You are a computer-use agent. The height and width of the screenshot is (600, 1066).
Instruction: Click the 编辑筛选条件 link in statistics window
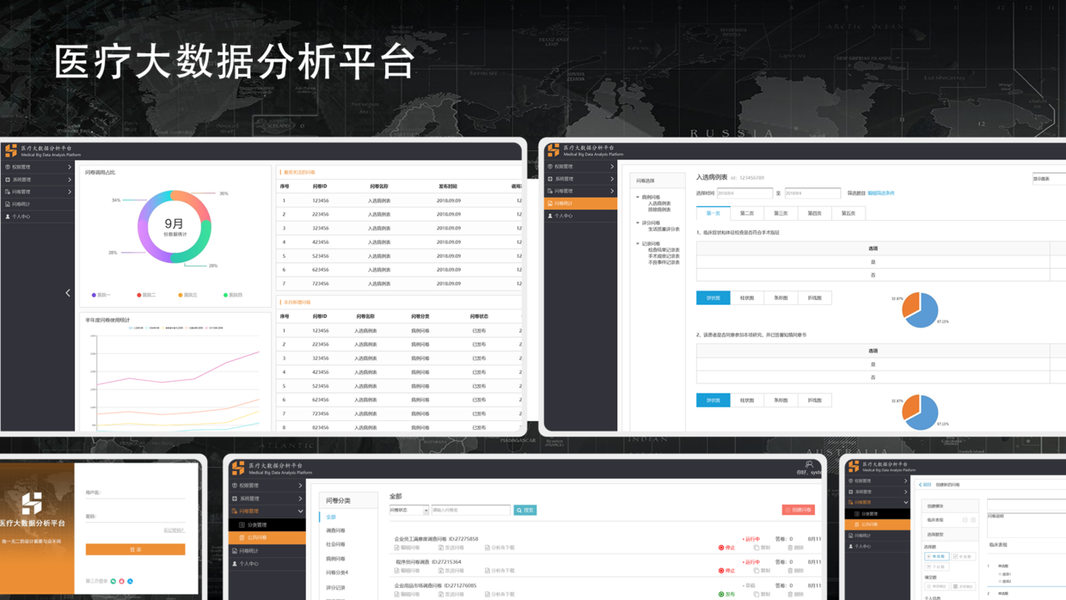click(881, 193)
